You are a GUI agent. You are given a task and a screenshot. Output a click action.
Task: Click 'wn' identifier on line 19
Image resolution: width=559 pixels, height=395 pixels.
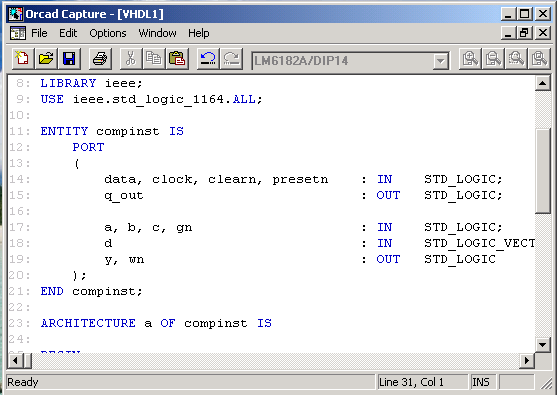(x=137, y=260)
